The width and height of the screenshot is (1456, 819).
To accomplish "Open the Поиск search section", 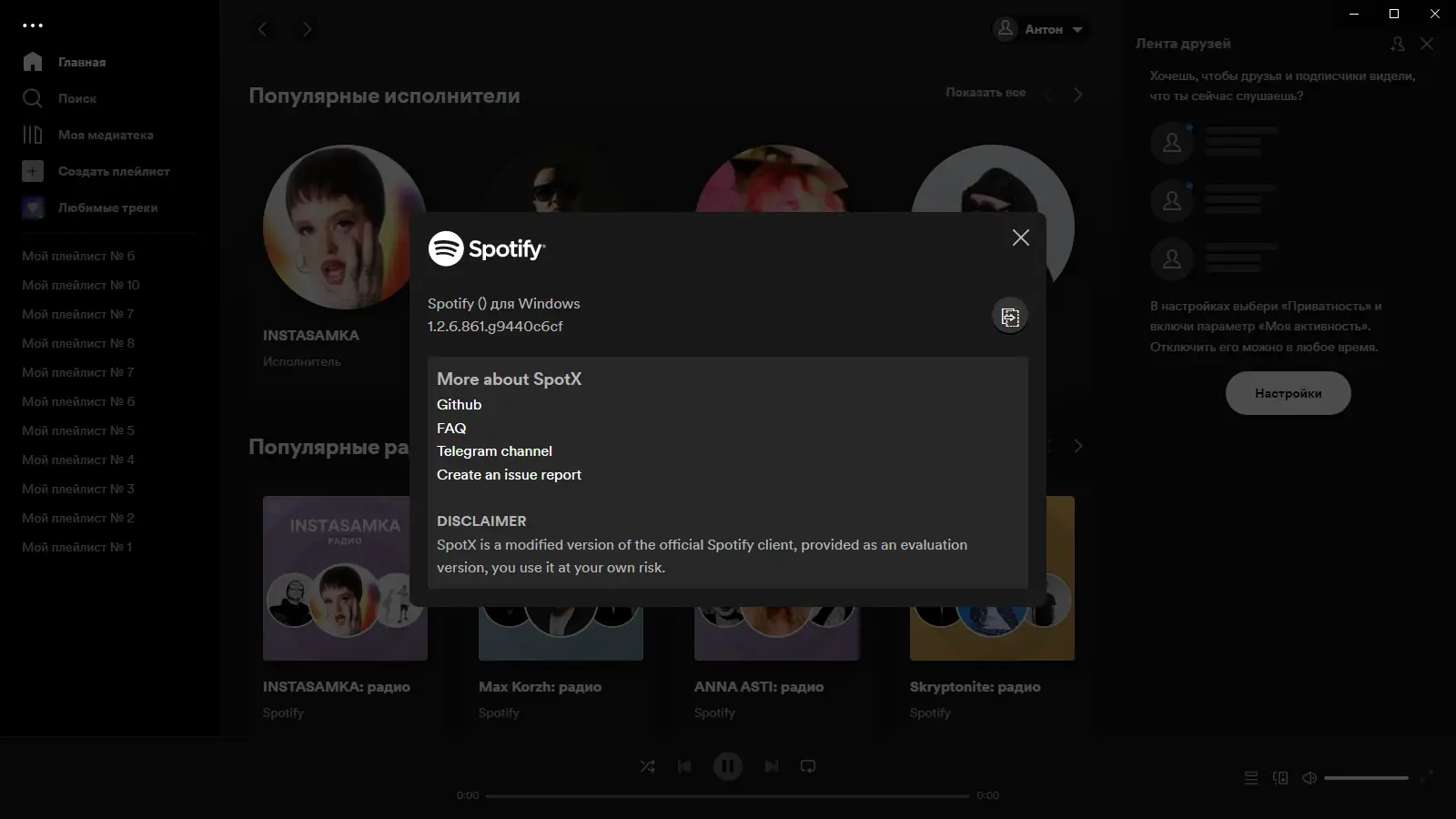I will 77,98.
